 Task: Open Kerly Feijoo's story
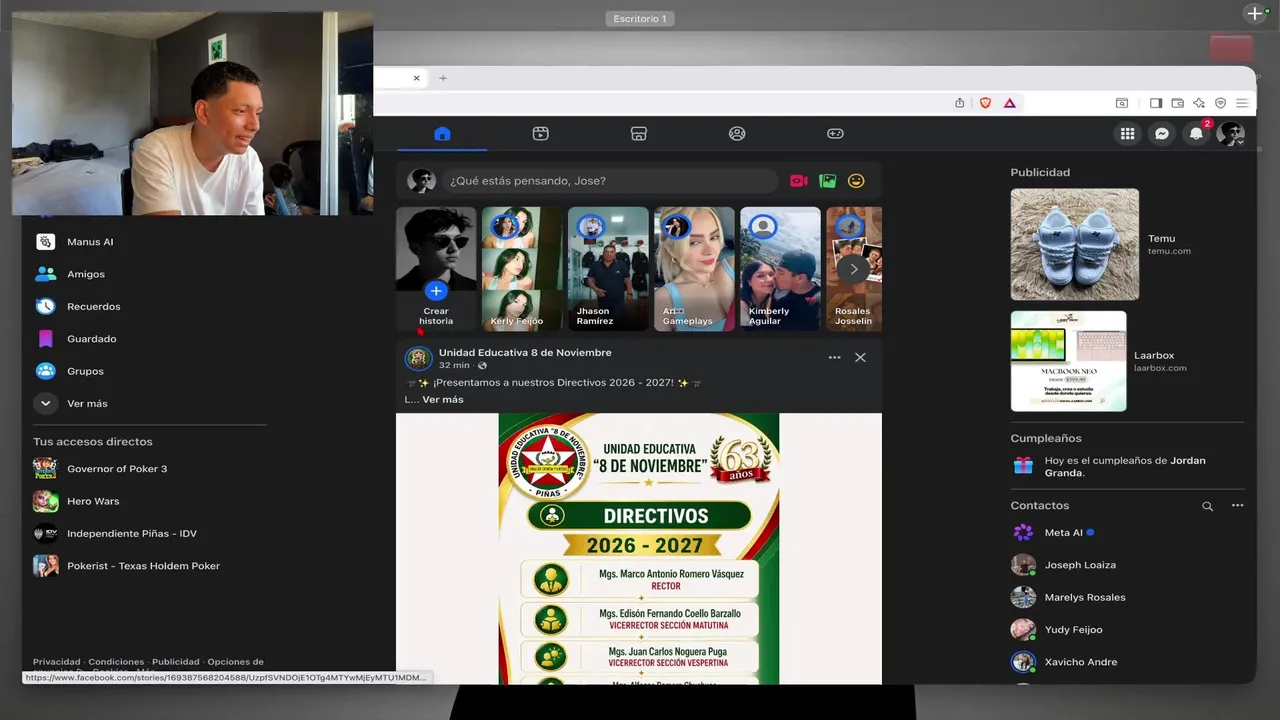click(x=522, y=269)
